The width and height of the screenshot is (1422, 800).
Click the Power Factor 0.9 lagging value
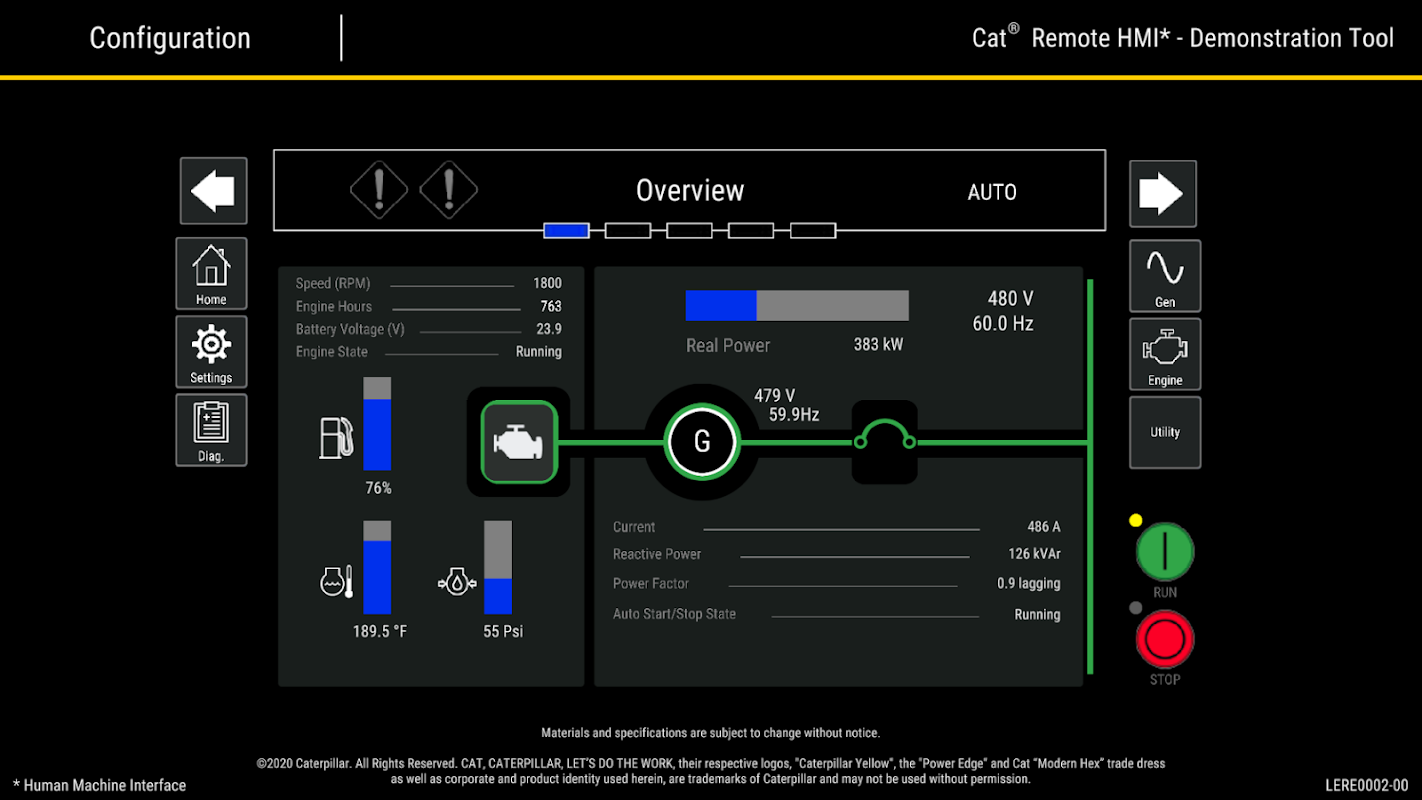[x=1029, y=583]
